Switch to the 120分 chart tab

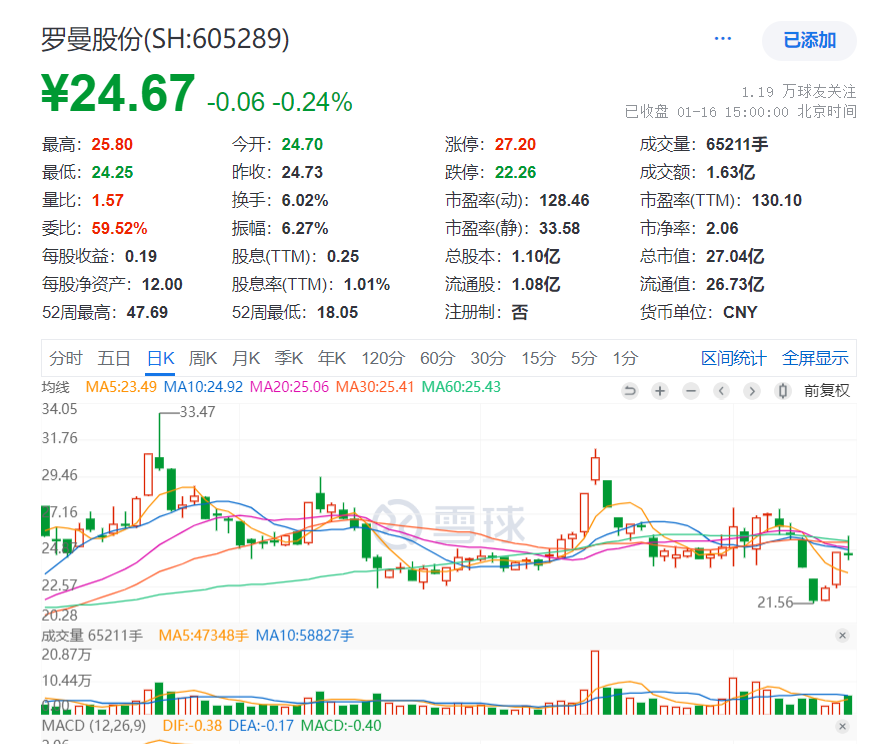tap(383, 358)
